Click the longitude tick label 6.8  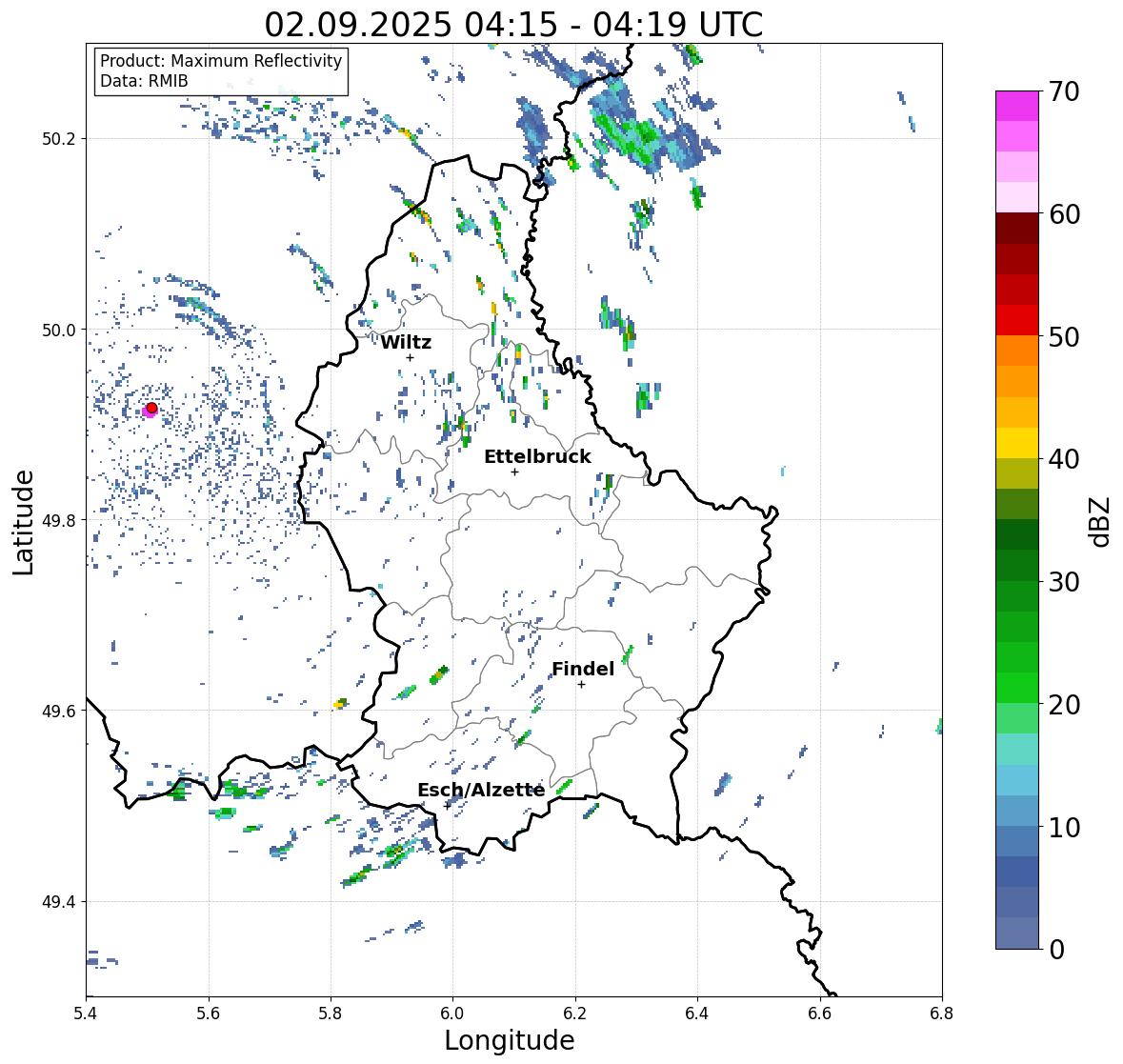tap(942, 1013)
